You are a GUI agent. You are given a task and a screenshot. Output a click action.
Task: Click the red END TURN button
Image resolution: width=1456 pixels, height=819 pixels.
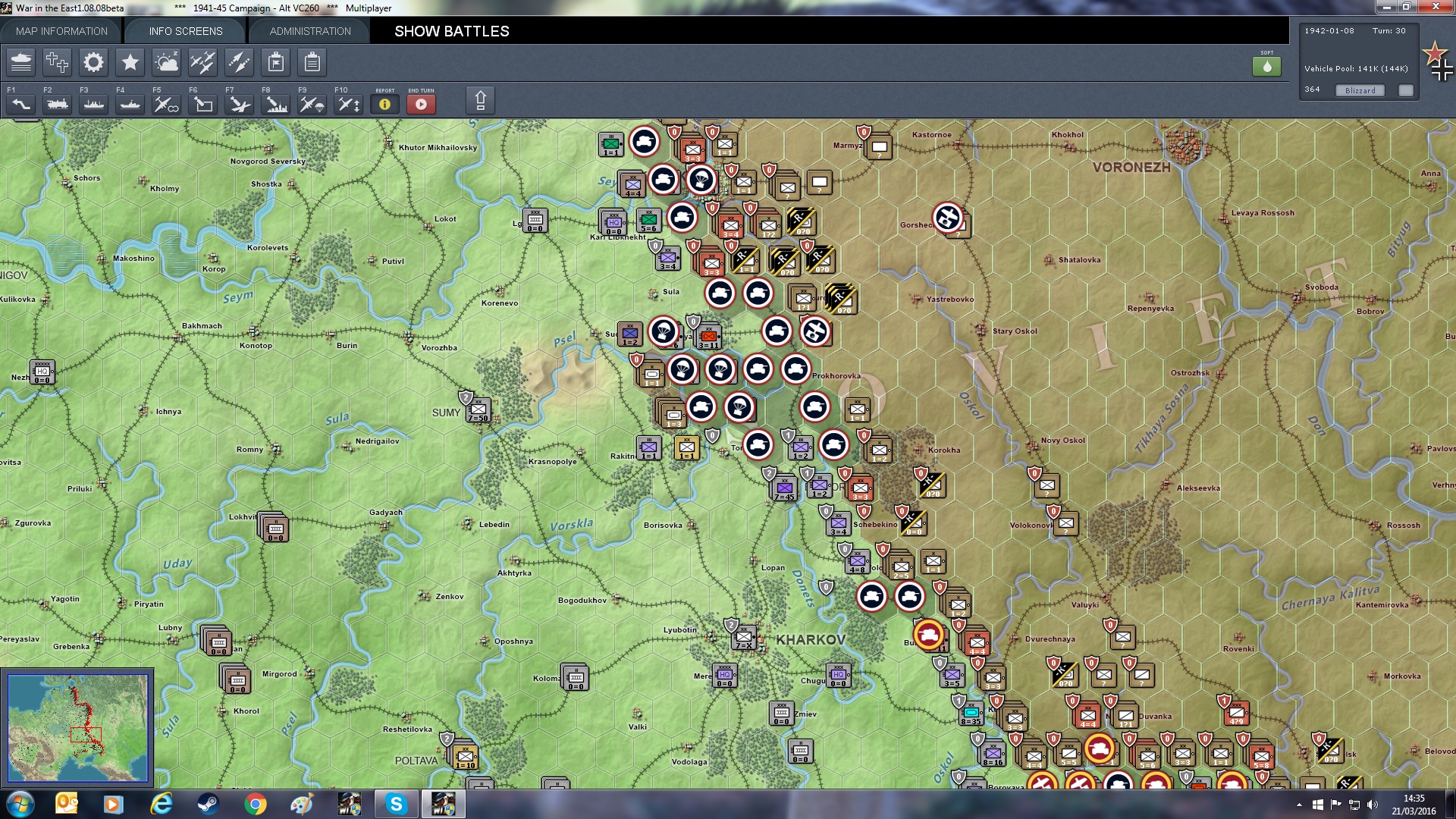[421, 104]
